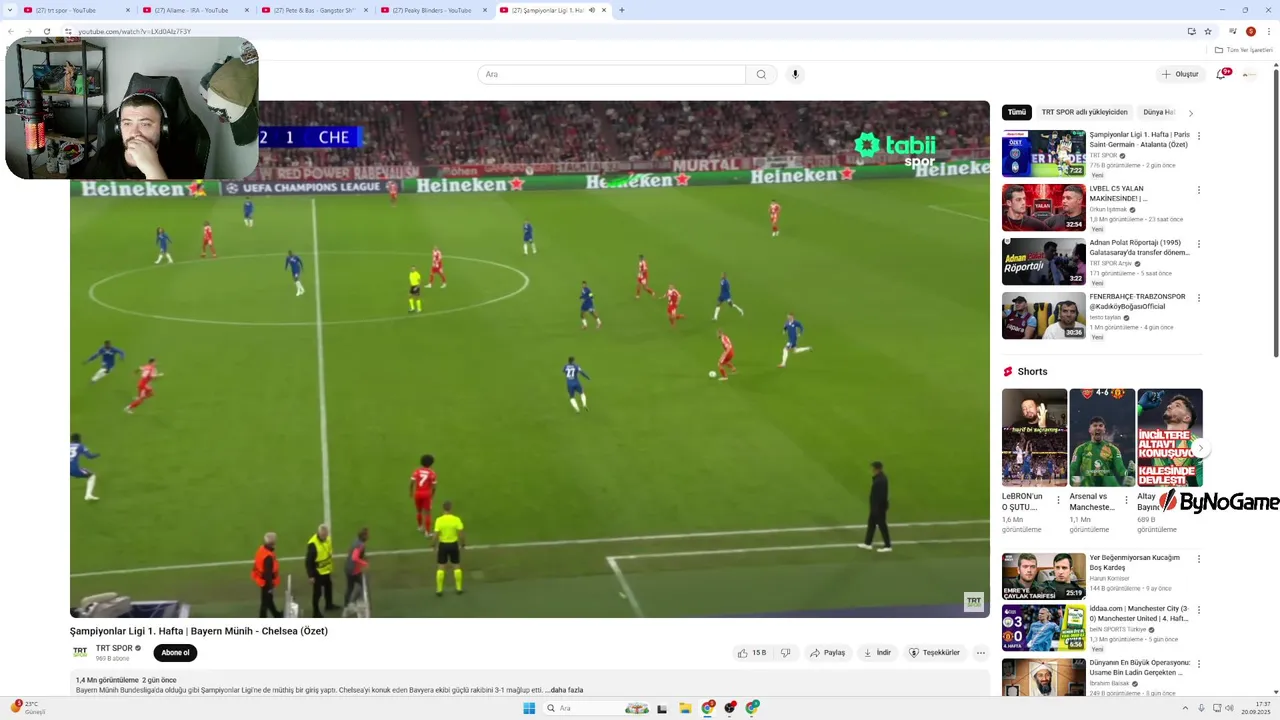Open Adnan Polat Röportajı video thumbnail
The height and width of the screenshot is (720, 1280).
(x=1044, y=261)
